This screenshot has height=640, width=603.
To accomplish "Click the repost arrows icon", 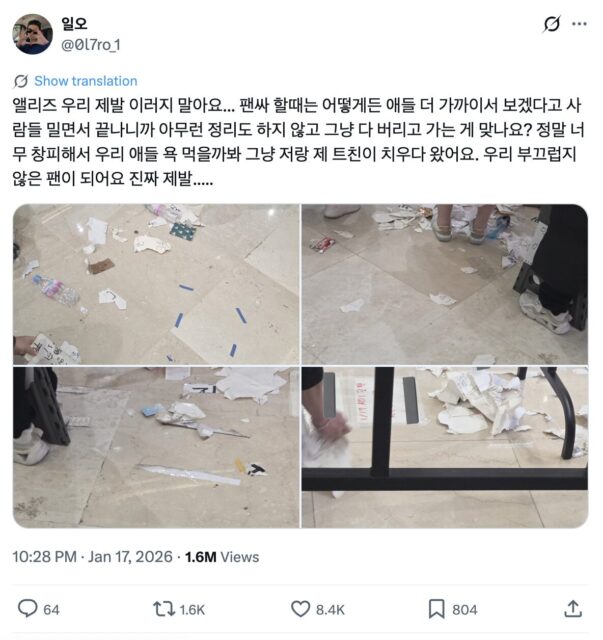I will click(164, 609).
